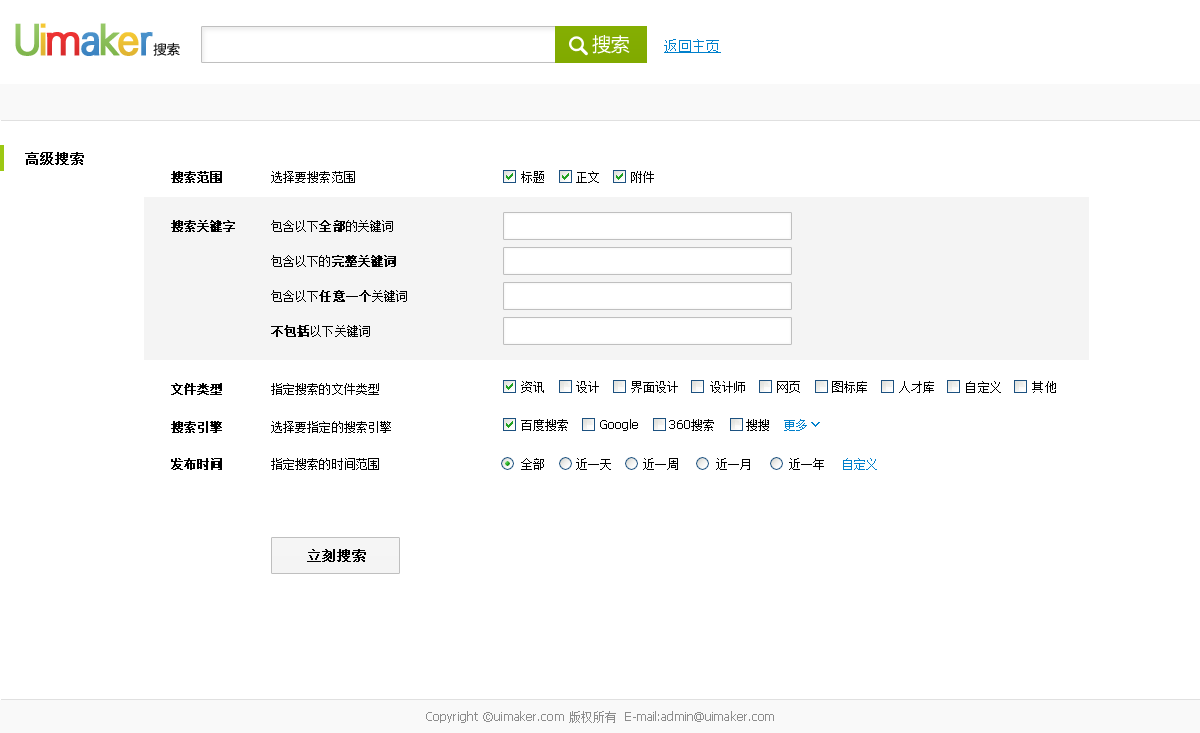Disable the 附件 checkbox
1200x733 pixels.
click(620, 177)
